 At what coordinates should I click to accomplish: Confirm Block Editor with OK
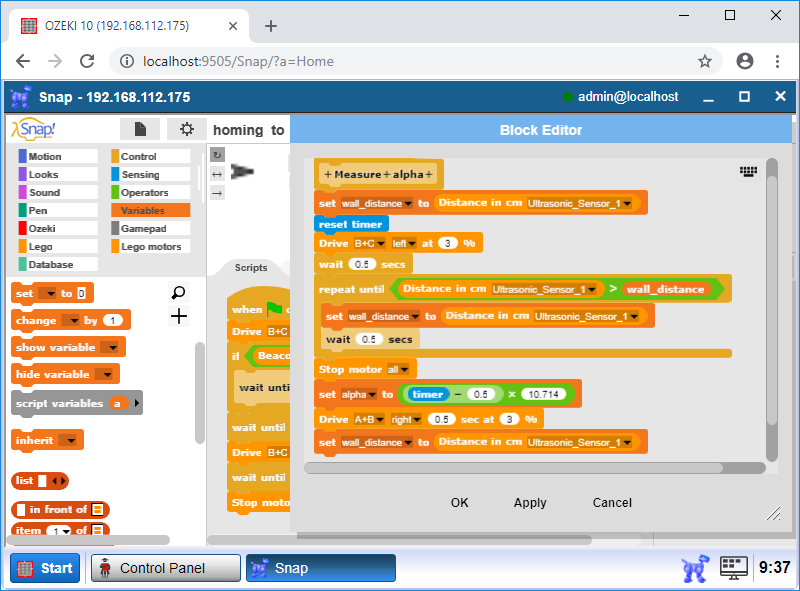[x=459, y=503]
